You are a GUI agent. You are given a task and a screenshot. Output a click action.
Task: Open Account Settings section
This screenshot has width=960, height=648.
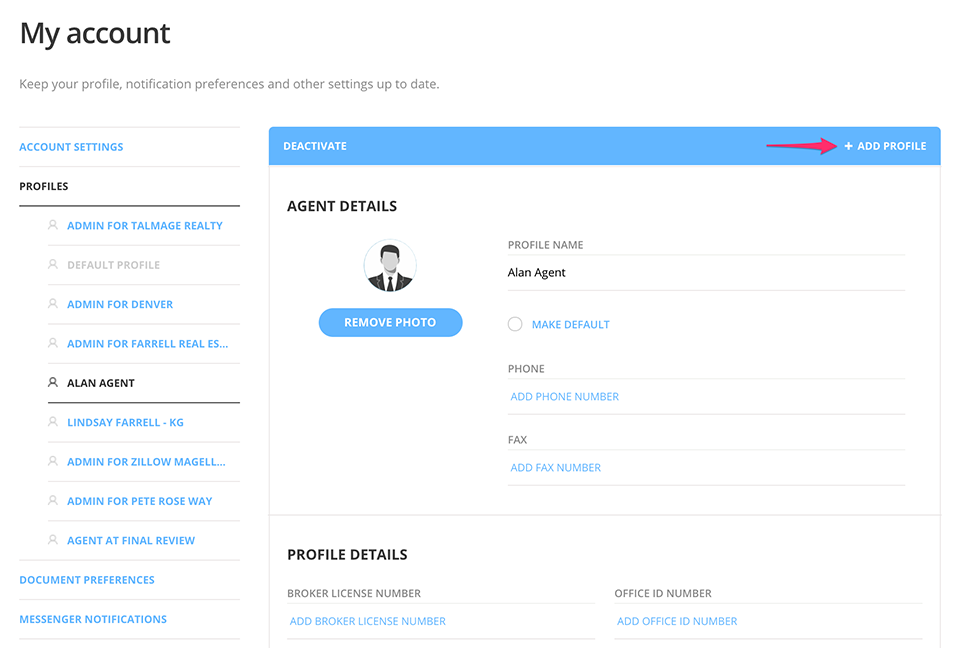tap(71, 147)
